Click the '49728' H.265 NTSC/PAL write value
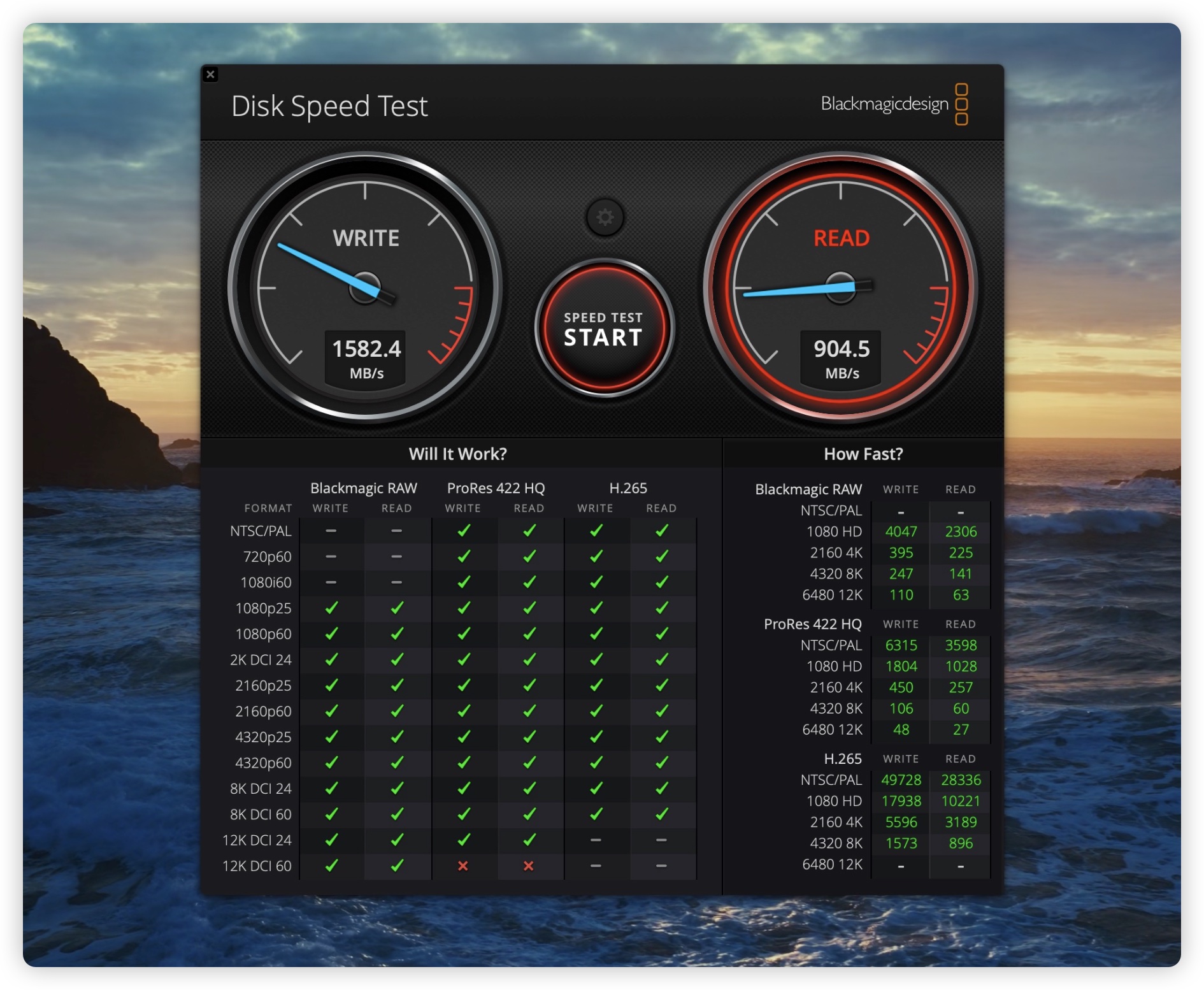Image resolution: width=1204 pixels, height=990 pixels. point(901,780)
